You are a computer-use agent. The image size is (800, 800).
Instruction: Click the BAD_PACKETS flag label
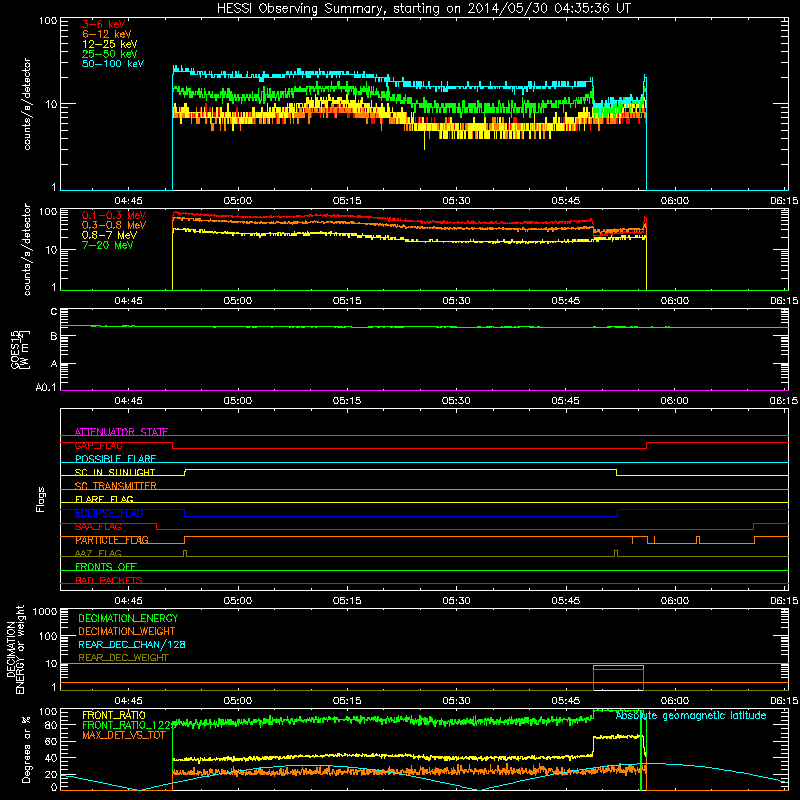[109, 580]
